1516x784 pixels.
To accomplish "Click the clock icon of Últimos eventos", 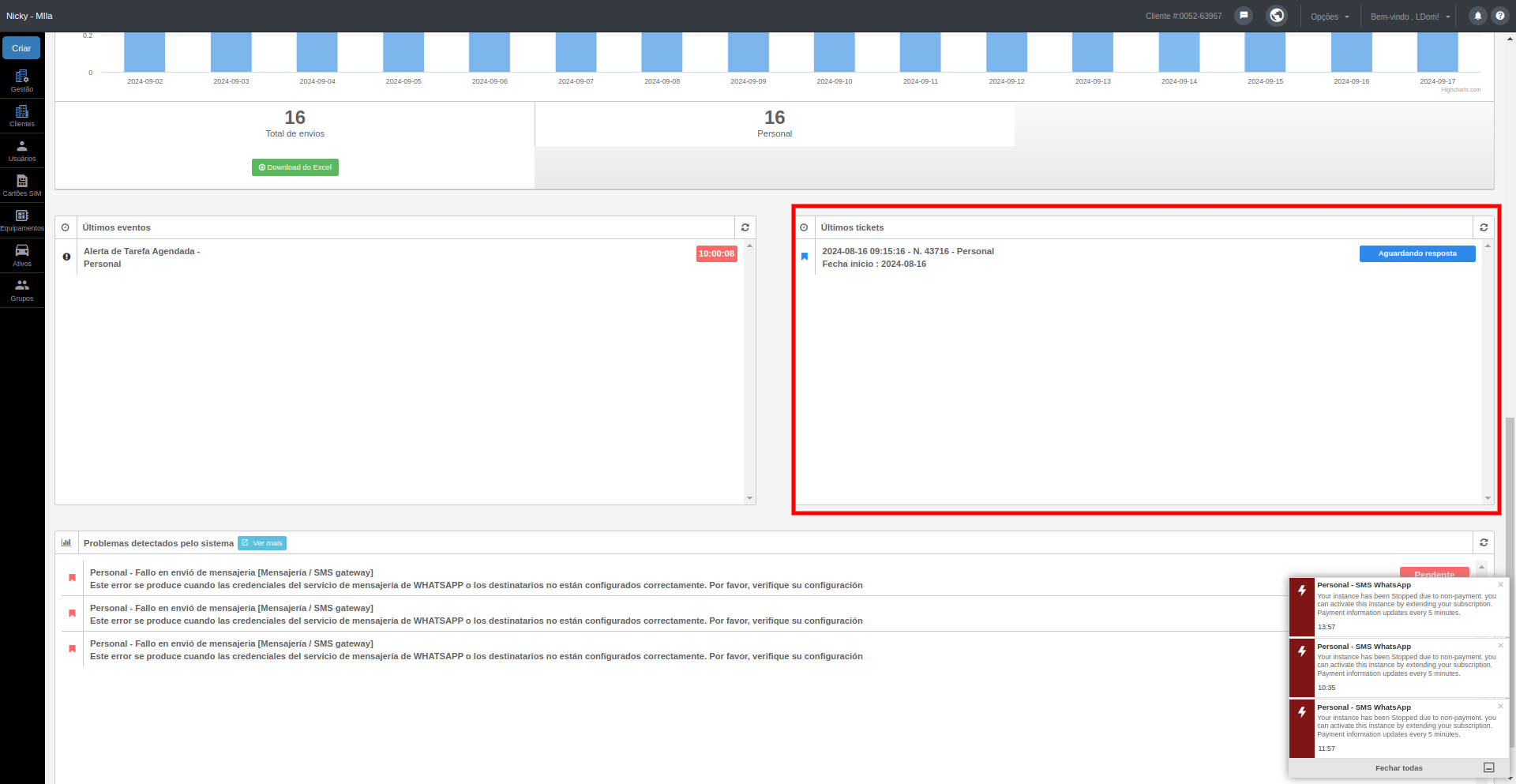I will click(x=66, y=227).
